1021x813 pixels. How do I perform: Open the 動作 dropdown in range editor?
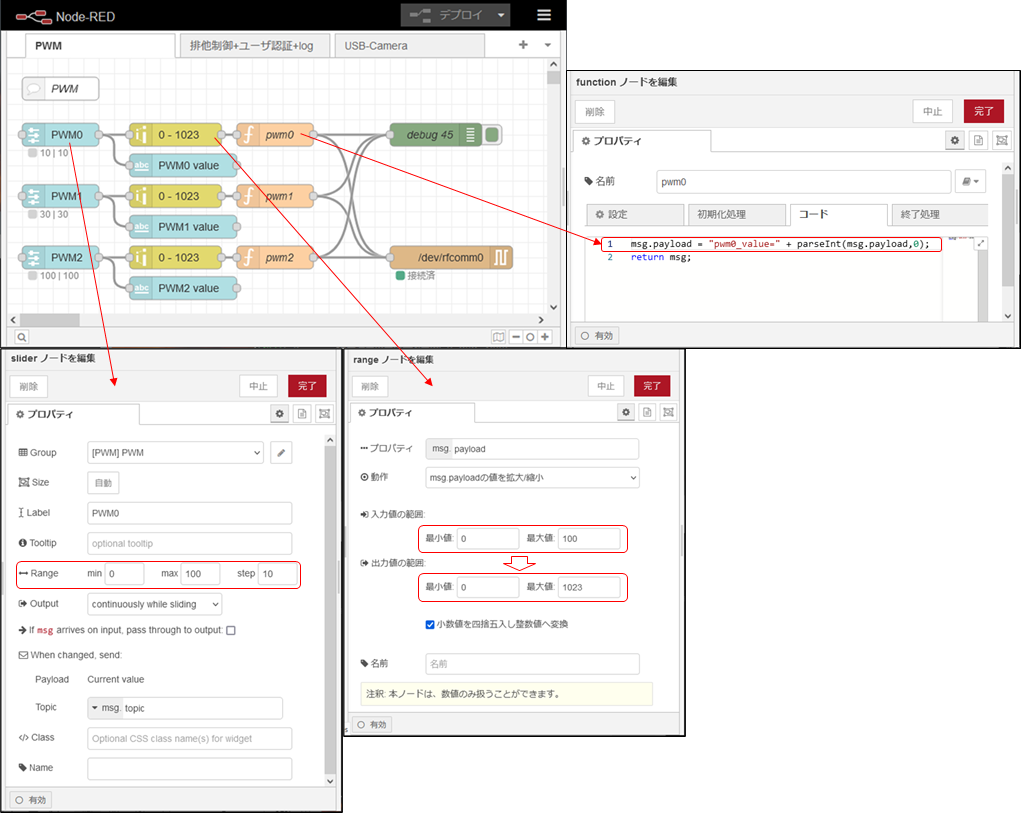(x=531, y=478)
